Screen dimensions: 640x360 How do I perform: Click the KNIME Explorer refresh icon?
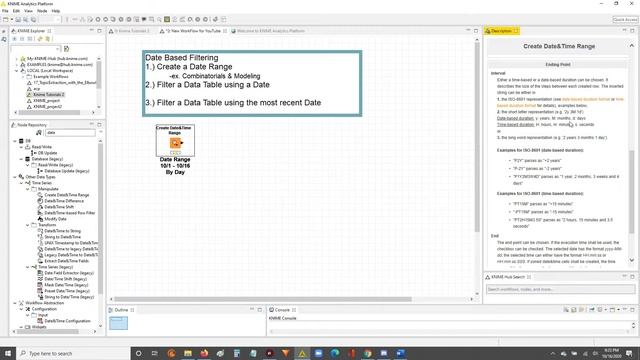click(40, 39)
